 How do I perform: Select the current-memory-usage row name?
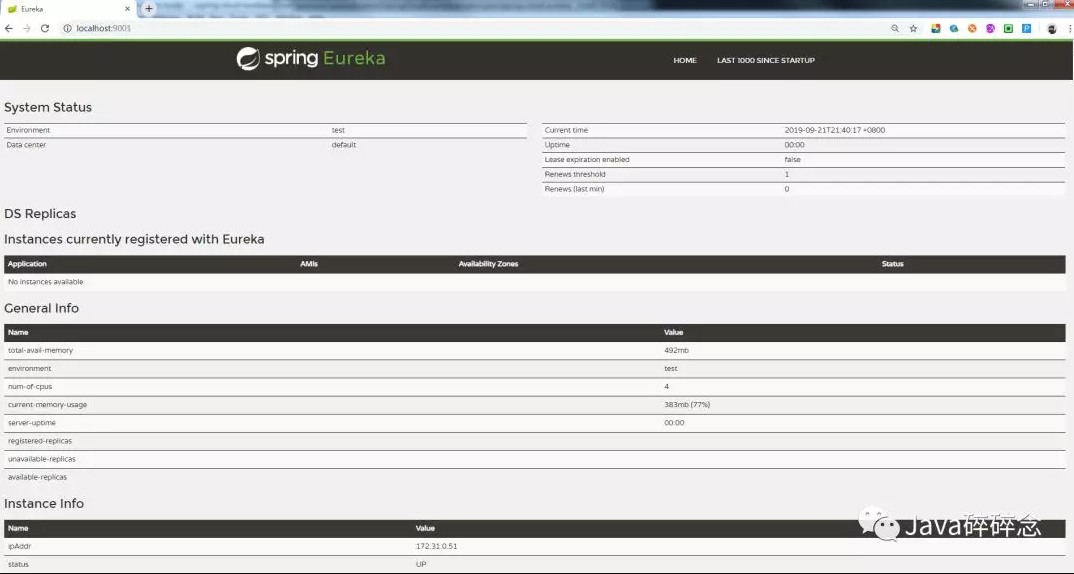47,405
